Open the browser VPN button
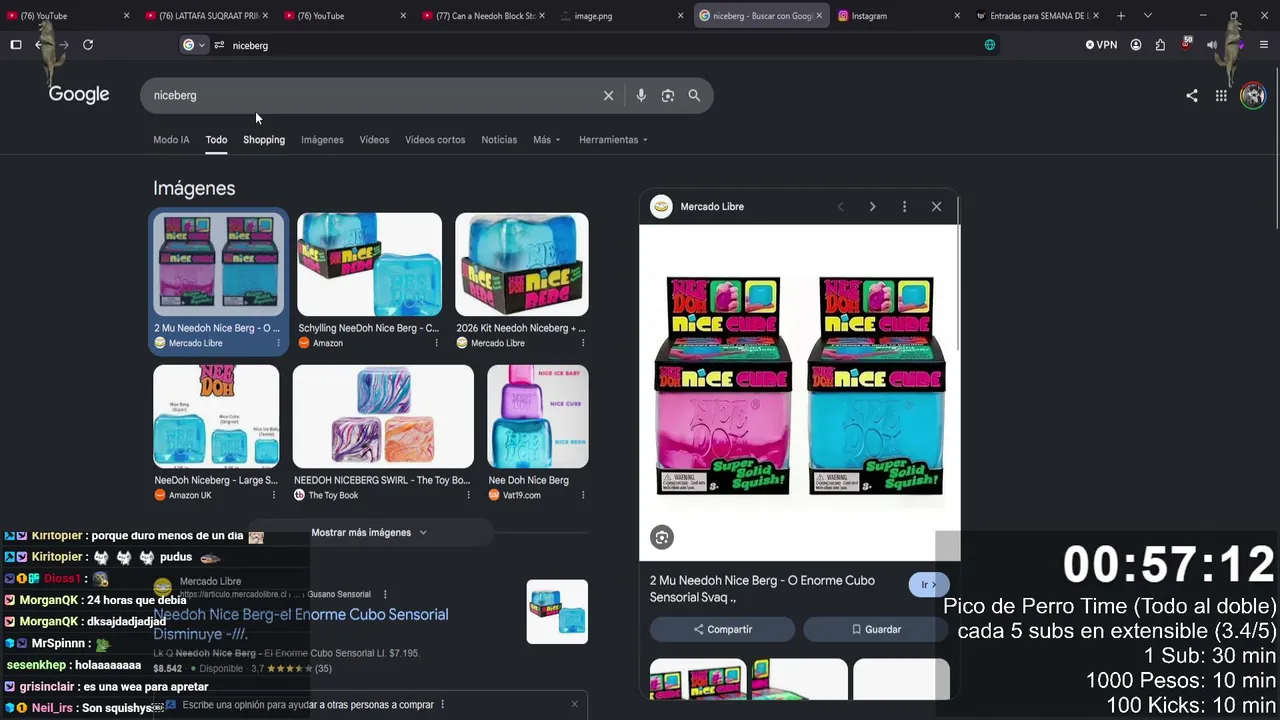Image resolution: width=1280 pixels, height=720 pixels. (1101, 45)
